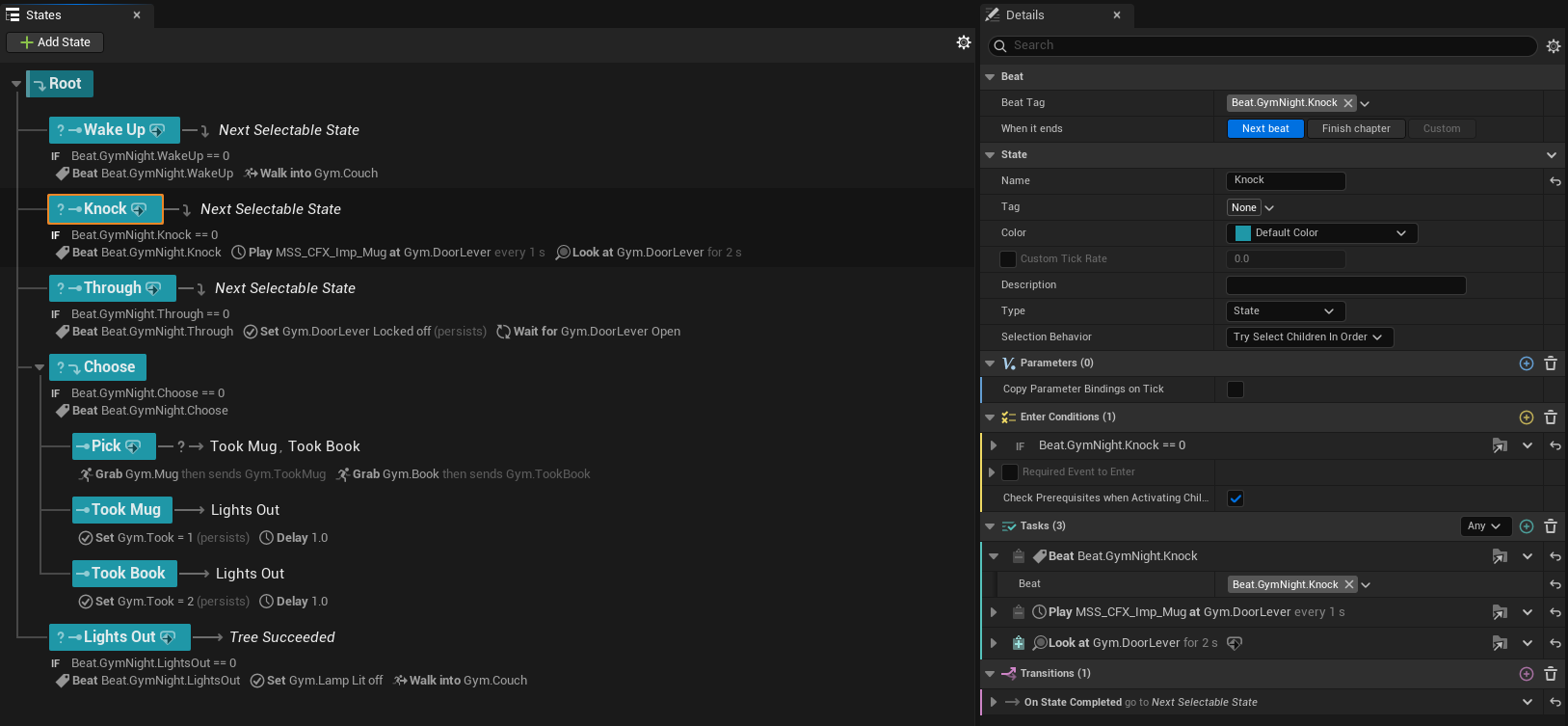Browse to the Look at task node class
The width and height of the screenshot is (1568, 726).
1500,643
